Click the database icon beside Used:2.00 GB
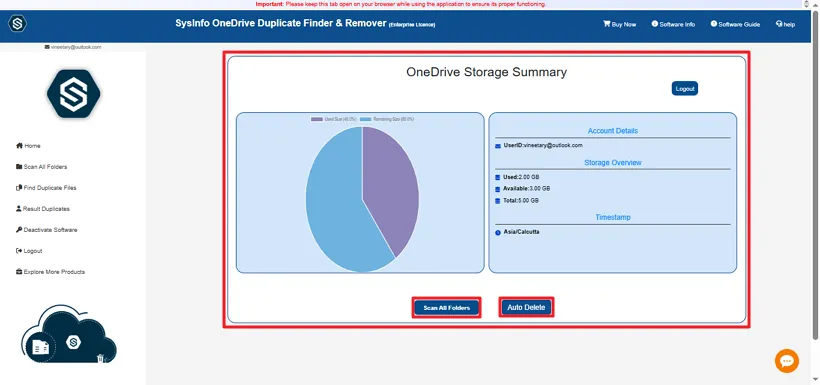Image resolution: width=820 pixels, height=385 pixels. (x=498, y=177)
